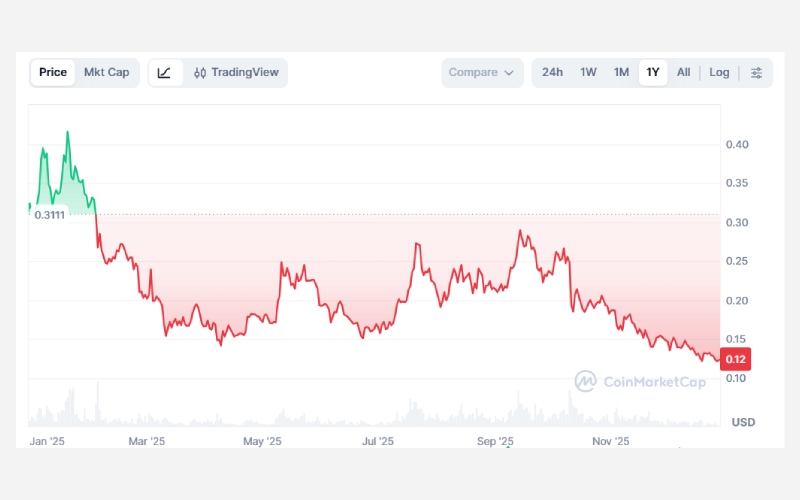This screenshot has width=800, height=500.
Task: Show the All time range
Action: (x=683, y=73)
